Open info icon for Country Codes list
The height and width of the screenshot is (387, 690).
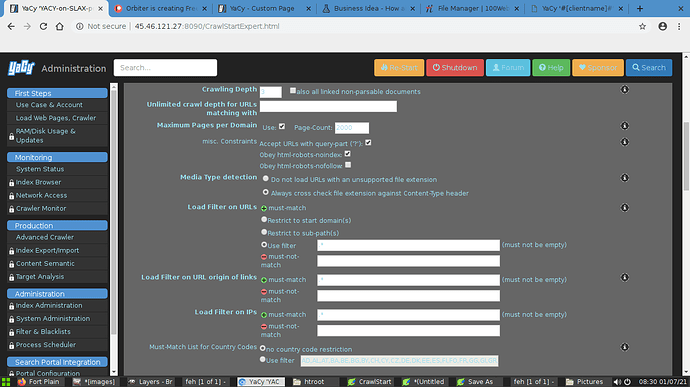click(x=624, y=347)
